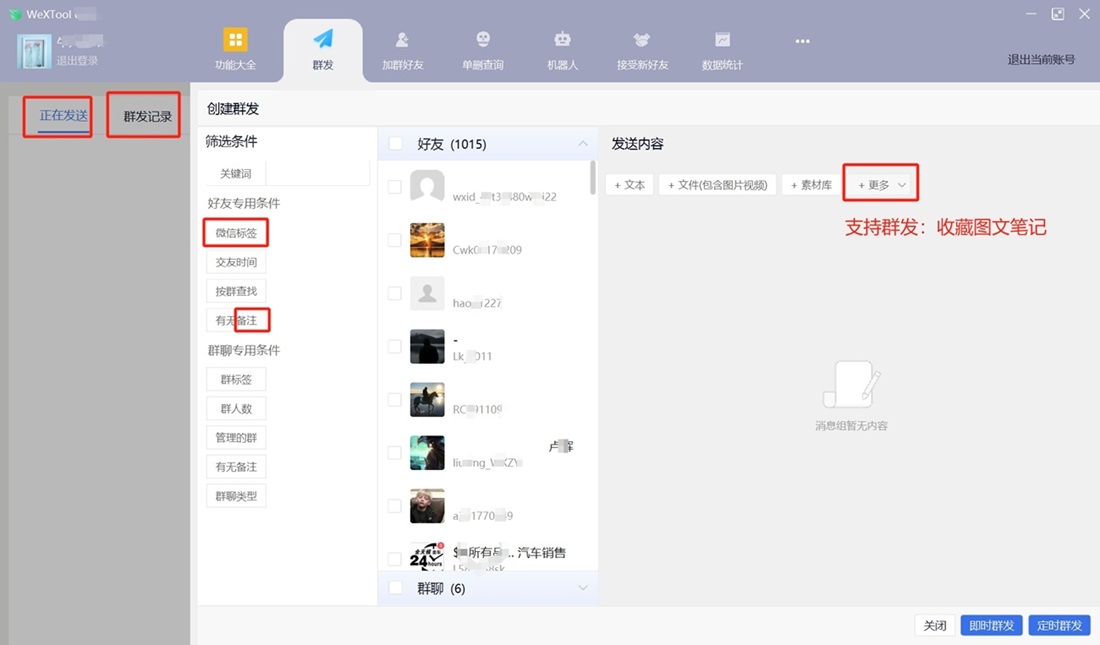The height and width of the screenshot is (645, 1100).
Task: Click the account avatar picture
Action: 34,51
